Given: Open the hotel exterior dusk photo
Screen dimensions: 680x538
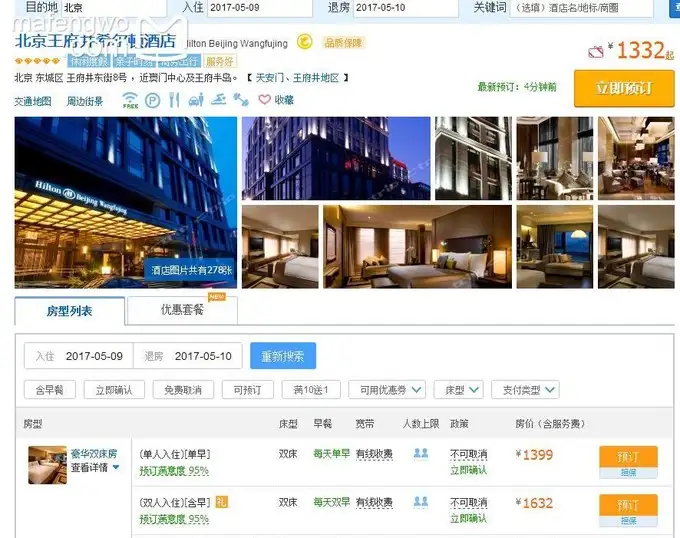Looking at the screenshot, I should (336, 158).
